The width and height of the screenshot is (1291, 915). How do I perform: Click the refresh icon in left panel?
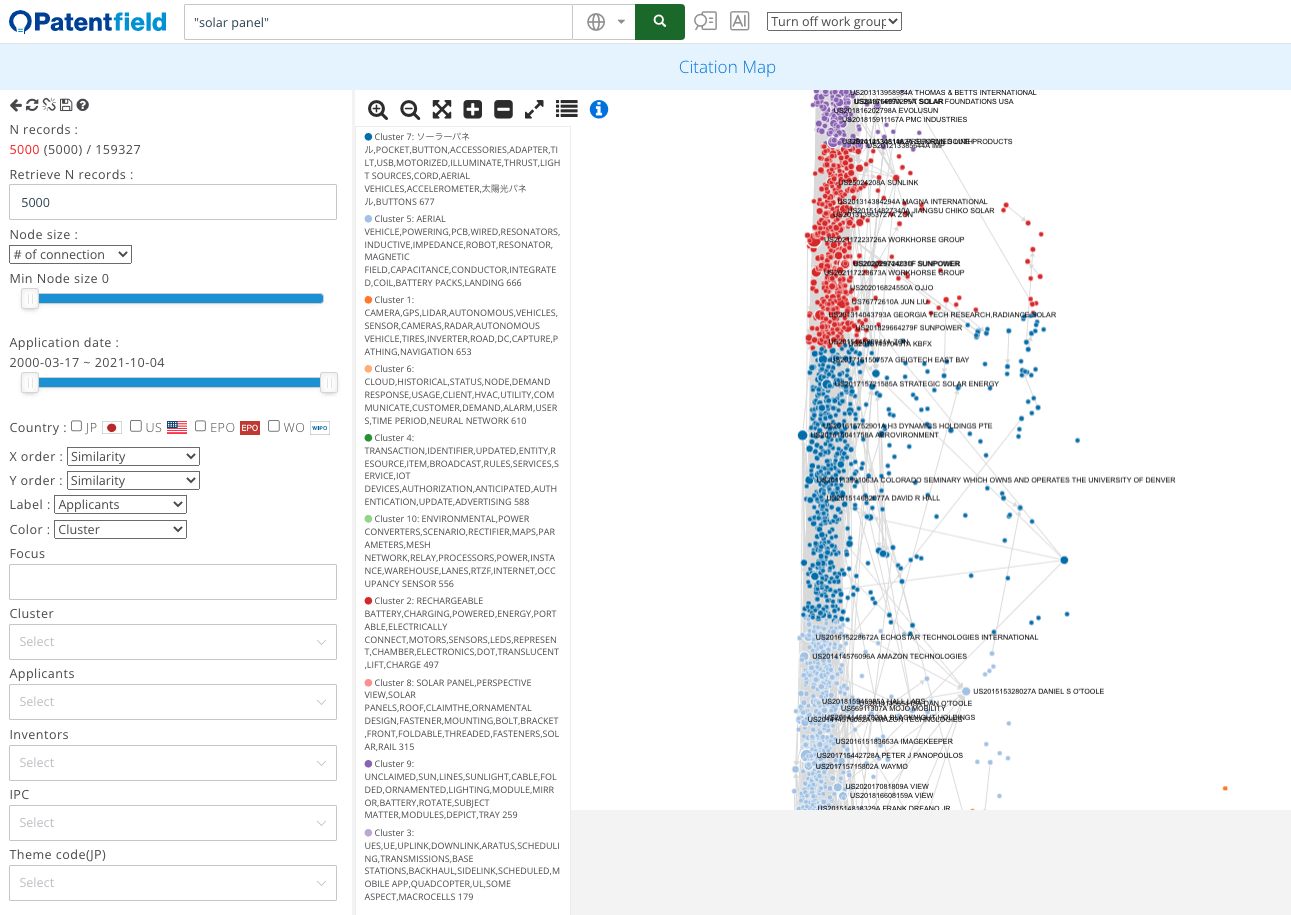(x=32, y=105)
